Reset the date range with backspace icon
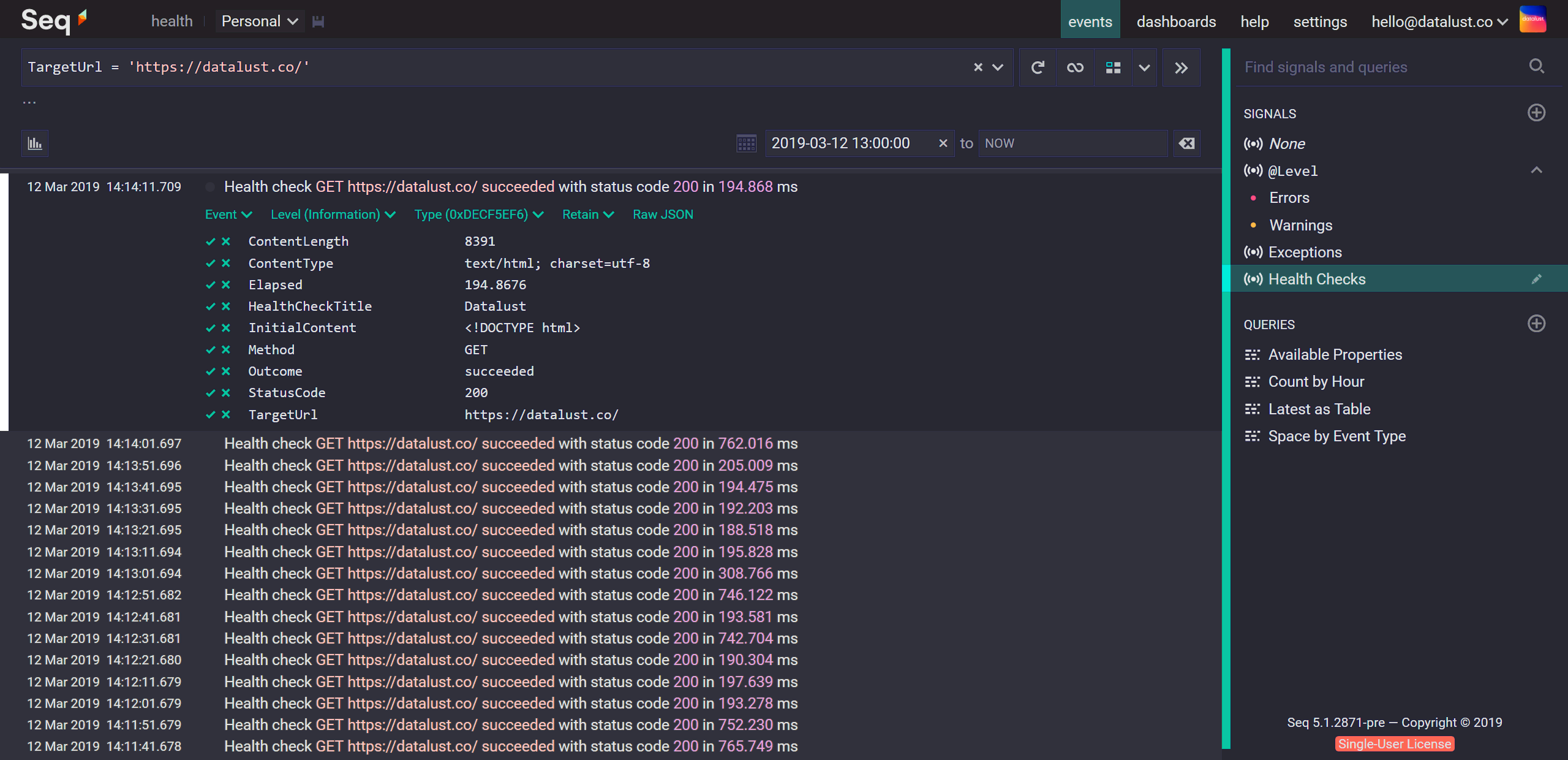Image resolution: width=1568 pixels, height=760 pixels. coord(1186,143)
